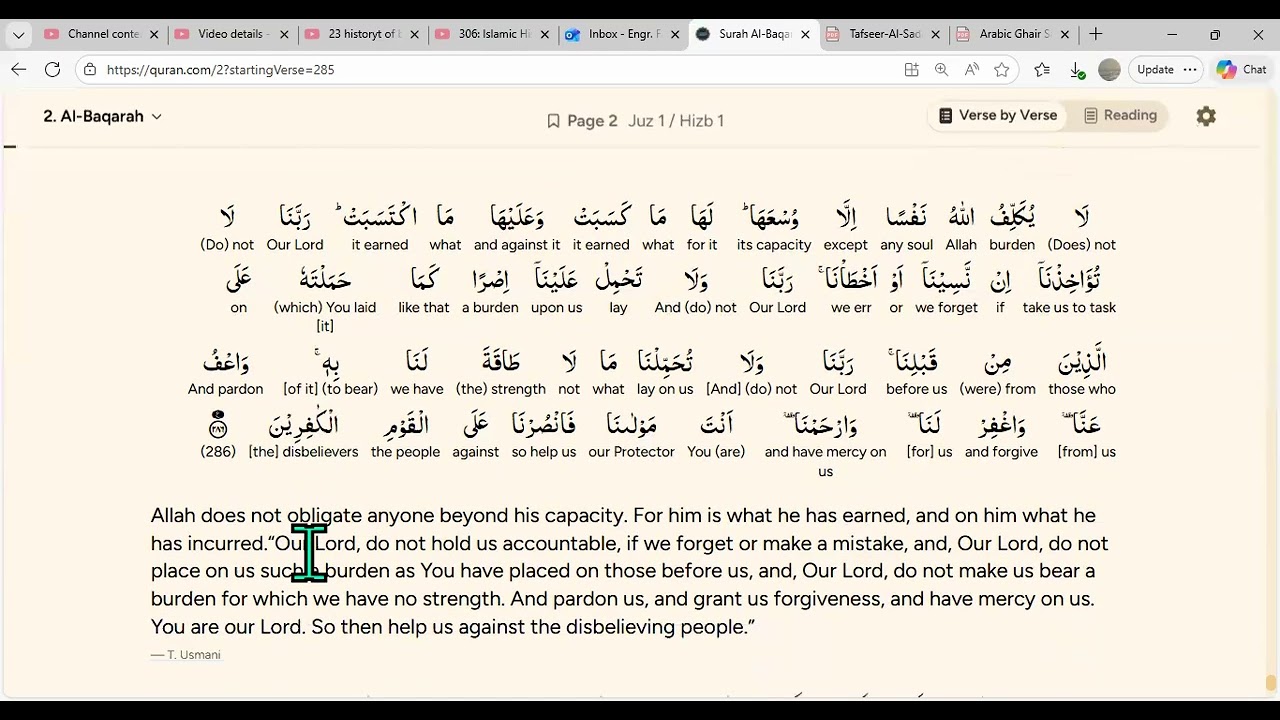
Task: Open the tab search dropdown arrow
Action: coord(18,34)
